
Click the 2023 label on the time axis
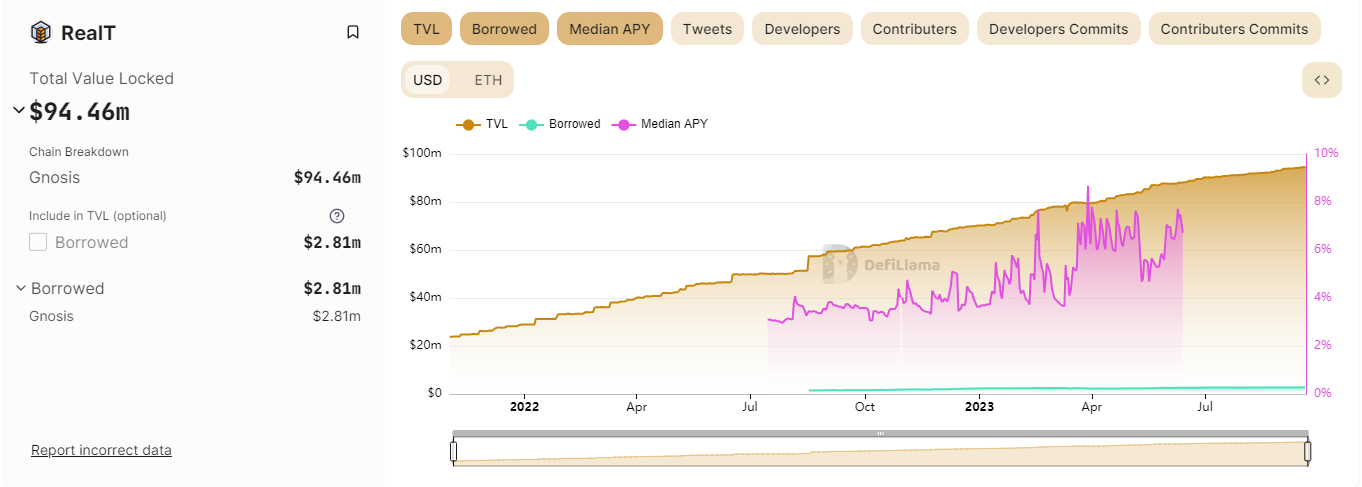(979, 407)
